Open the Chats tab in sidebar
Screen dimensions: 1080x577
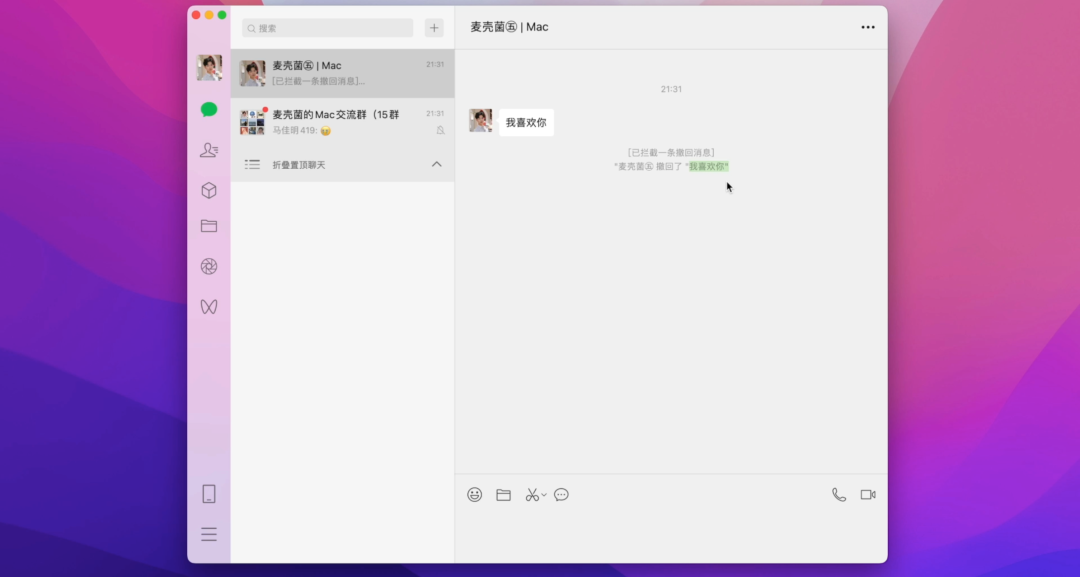(209, 109)
